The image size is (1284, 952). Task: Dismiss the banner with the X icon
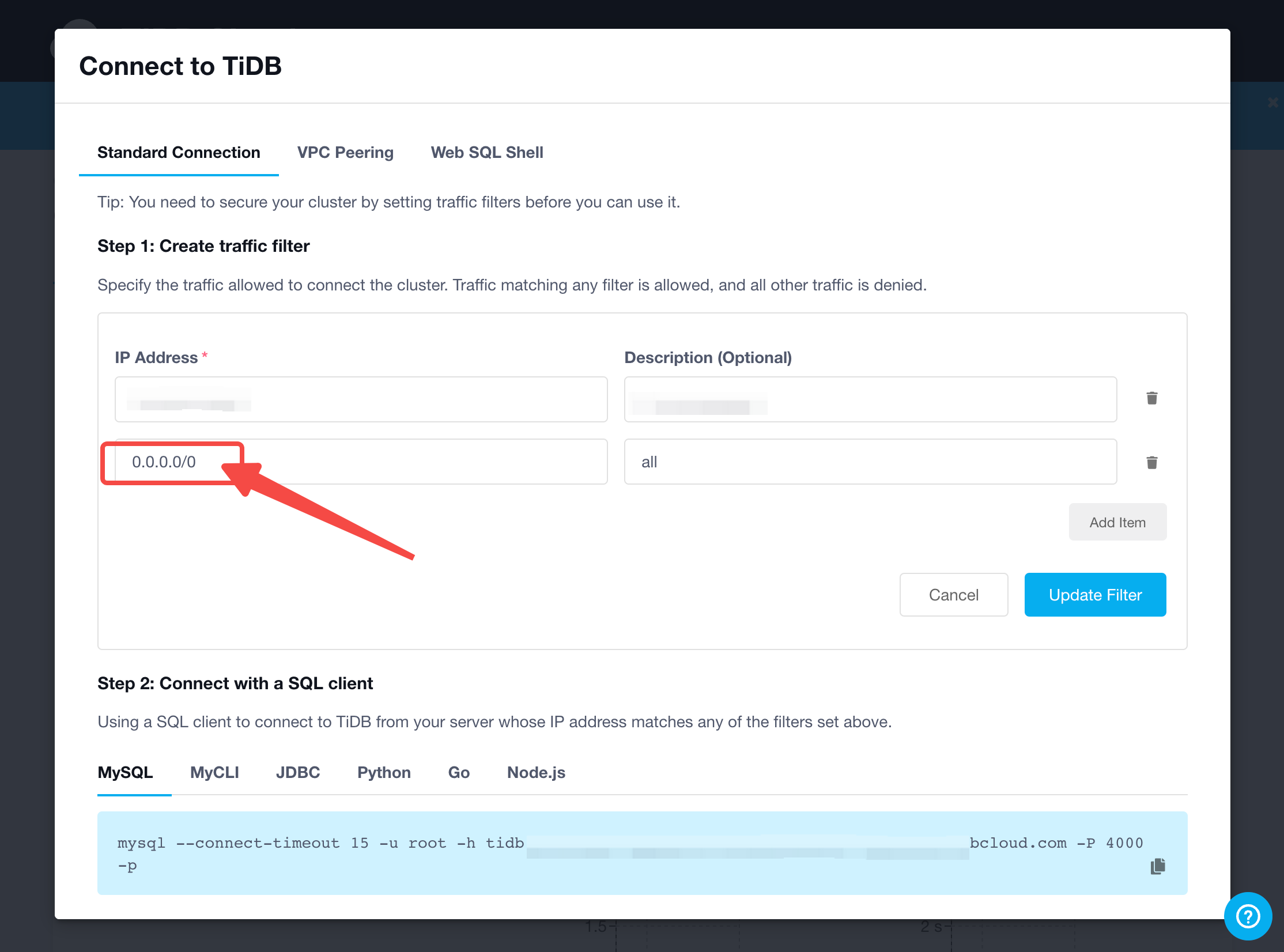[x=1272, y=103]
